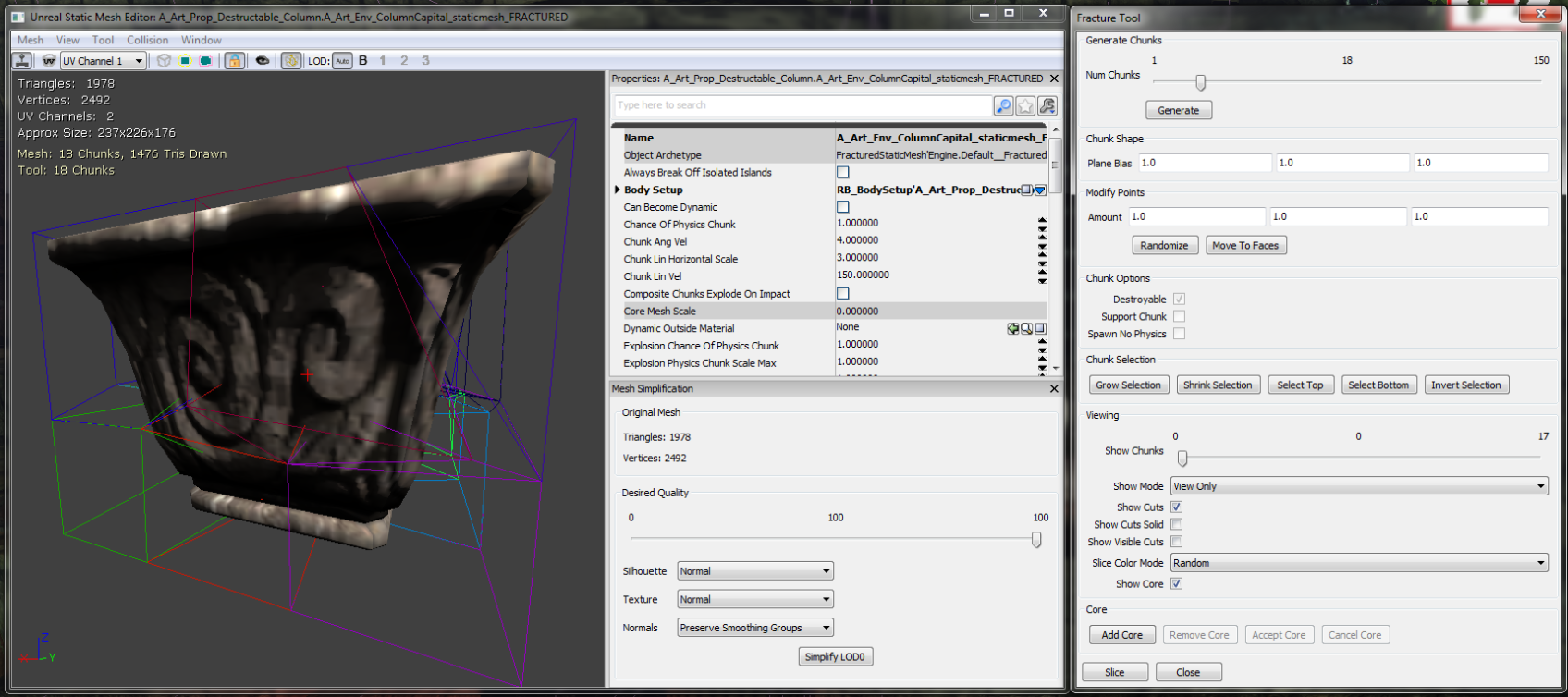This screenshot has height=697, width=1568.
Task: Open the UV Channel dropdown
Action: tap(104, 61)
